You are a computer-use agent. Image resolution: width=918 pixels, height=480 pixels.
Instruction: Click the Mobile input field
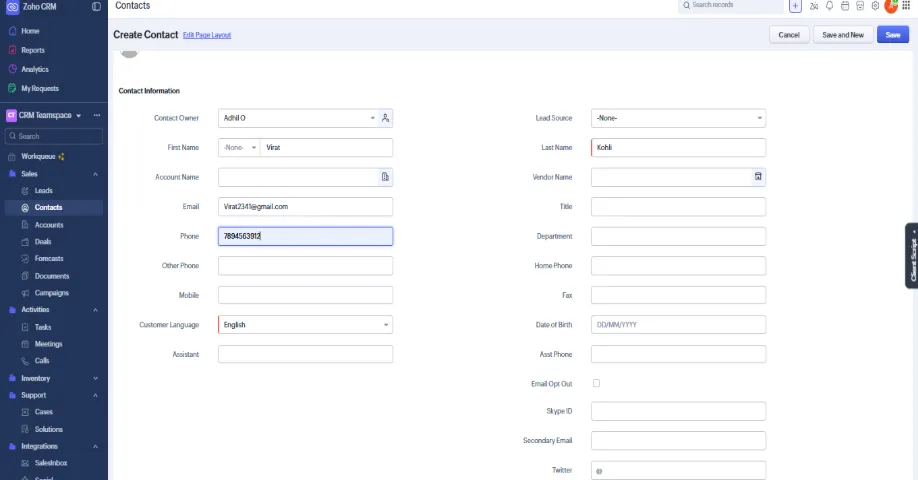point(305,295)
